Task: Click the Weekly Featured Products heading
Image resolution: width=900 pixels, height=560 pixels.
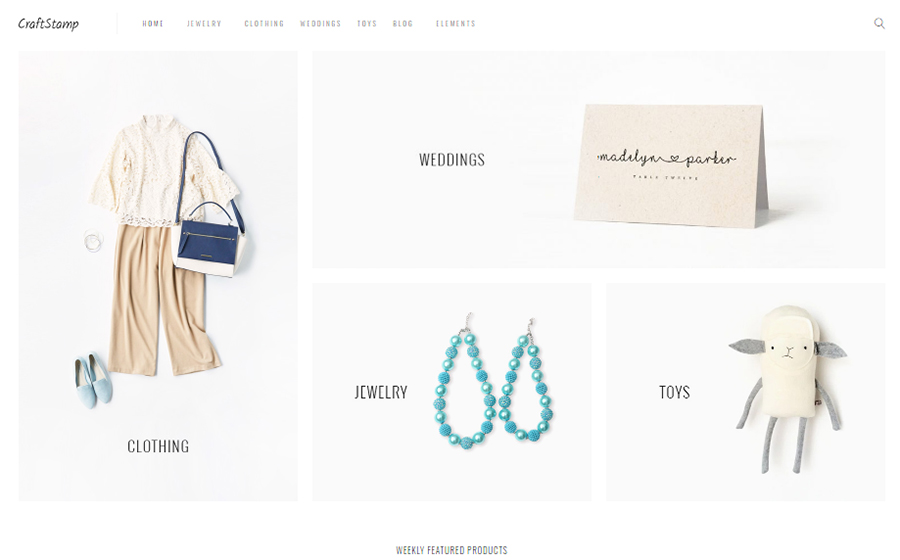Action: [452, 550]
